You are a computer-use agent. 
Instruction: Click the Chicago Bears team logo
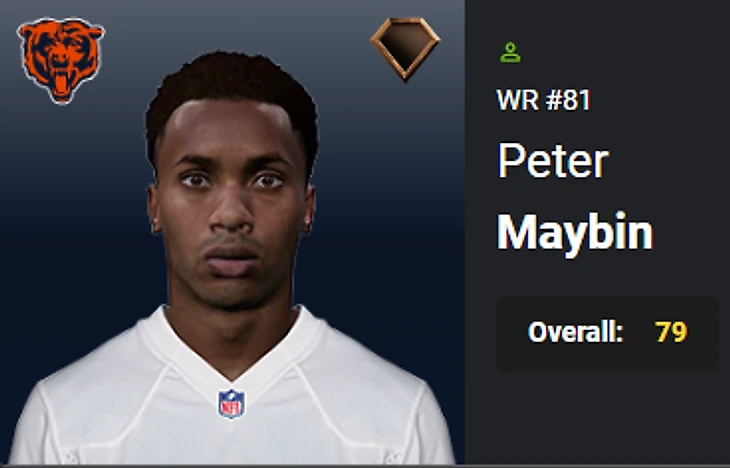pyautogui.click(x=61, y=61)
